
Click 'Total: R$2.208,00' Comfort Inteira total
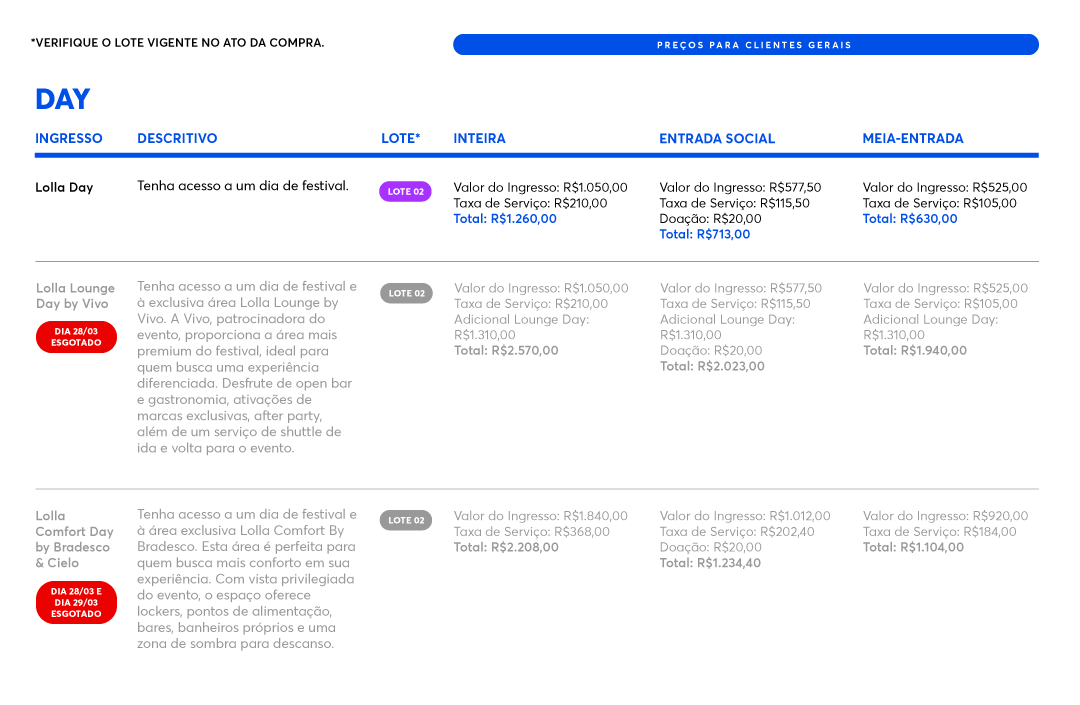(x=506, y=547)
